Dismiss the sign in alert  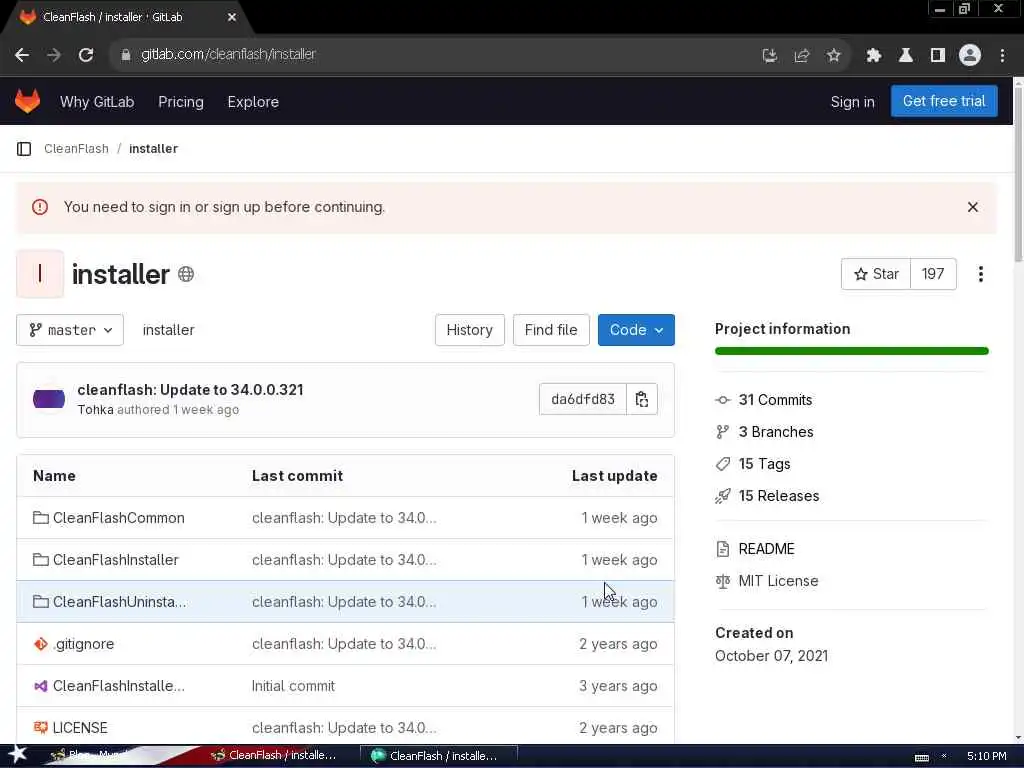click(x=972, y=207)
